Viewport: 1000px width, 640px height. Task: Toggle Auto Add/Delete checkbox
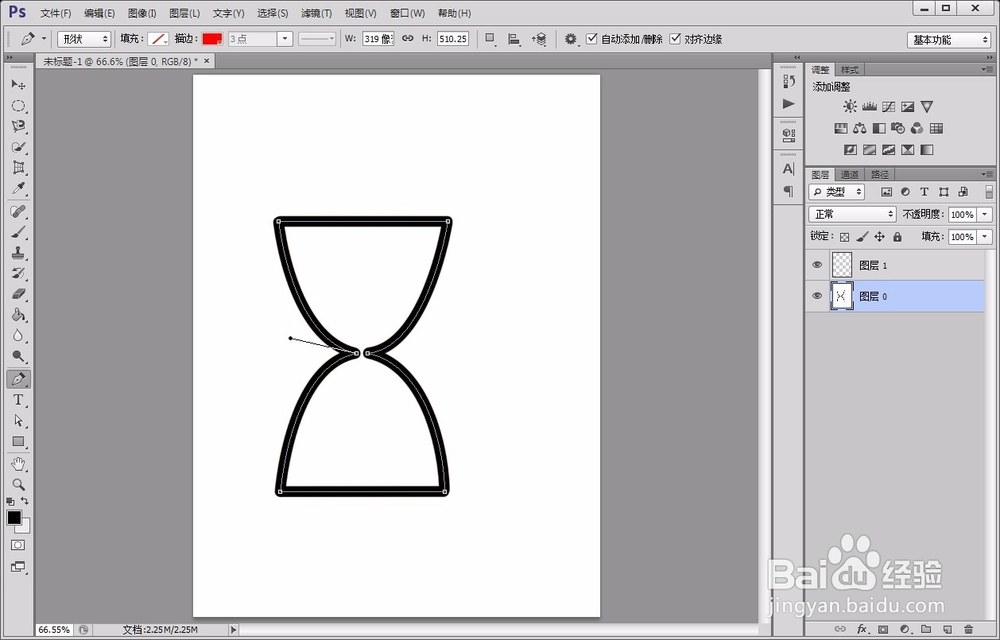tap(592, 39)
